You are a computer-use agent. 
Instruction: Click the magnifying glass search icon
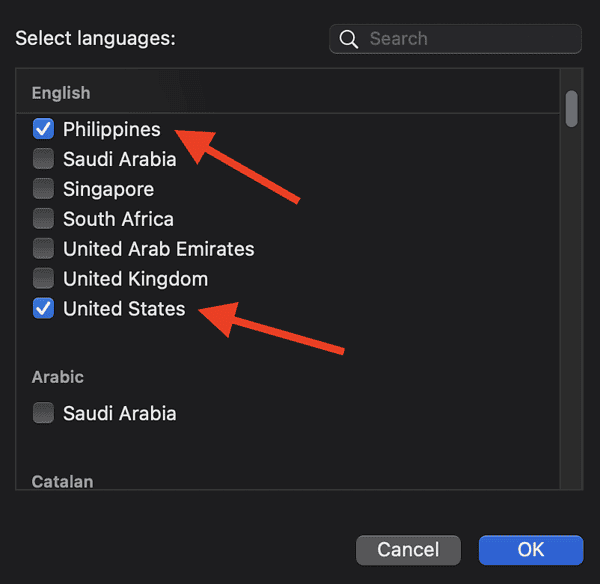(349, 39)
